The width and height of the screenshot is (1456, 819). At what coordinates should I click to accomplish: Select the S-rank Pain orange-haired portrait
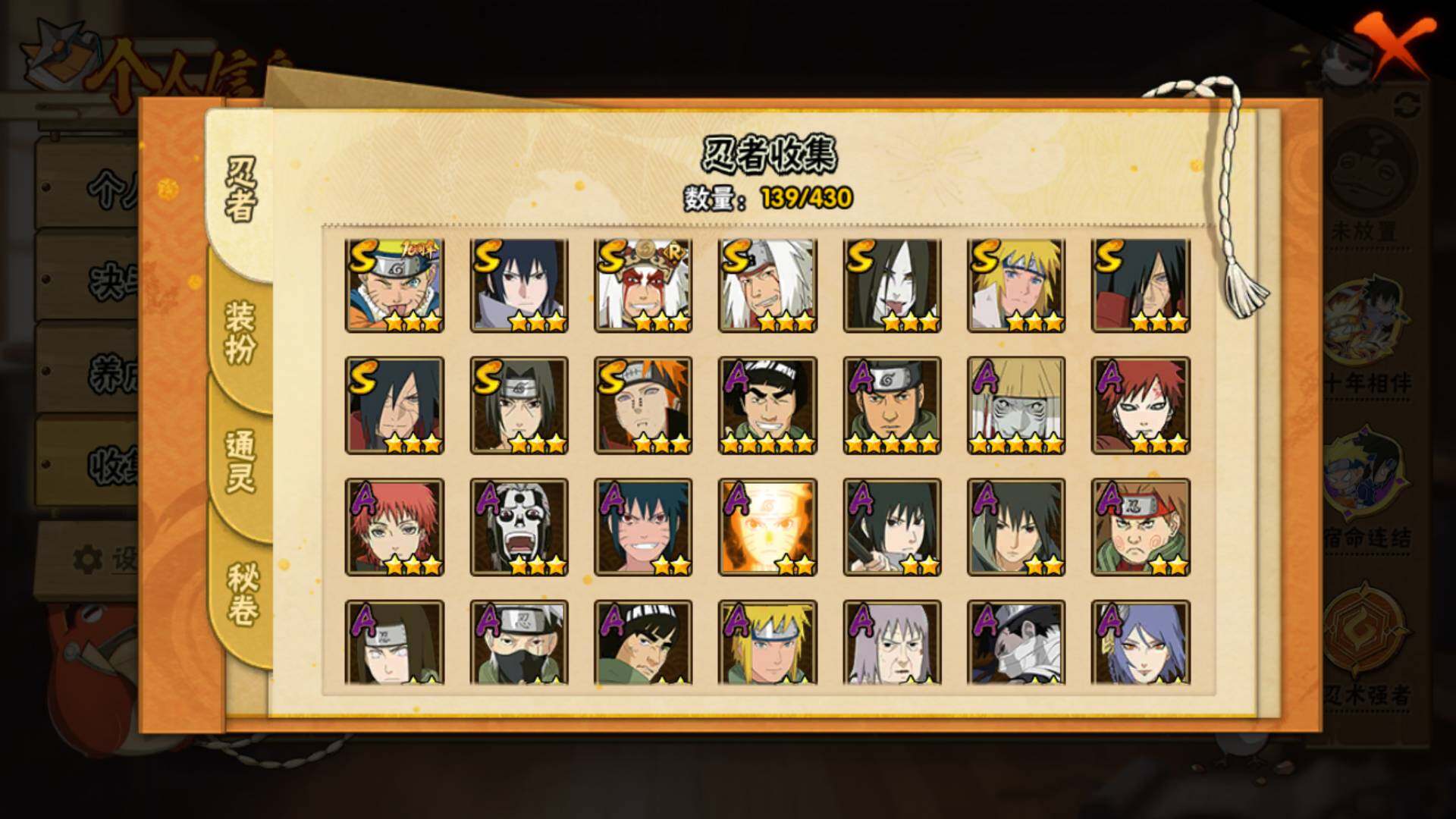click(x=643, y=406)
